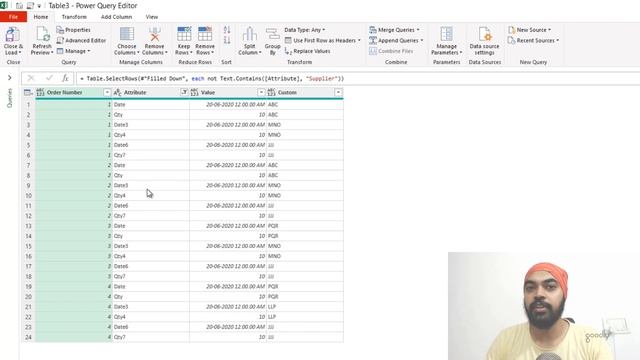Open the Manage dropdown in Query group
Screen dimensions: 640x360
coord(73,51)
